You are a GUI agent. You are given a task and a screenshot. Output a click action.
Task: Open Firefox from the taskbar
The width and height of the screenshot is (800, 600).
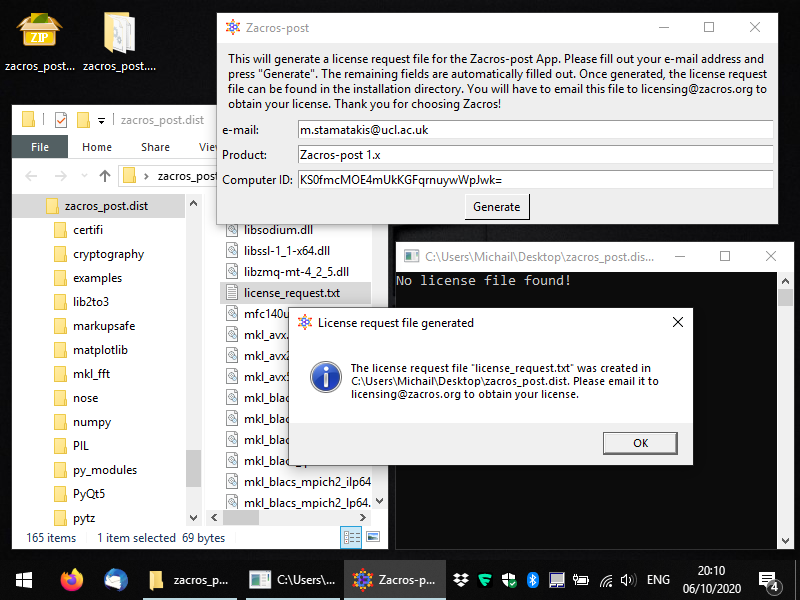coord(71,579)
